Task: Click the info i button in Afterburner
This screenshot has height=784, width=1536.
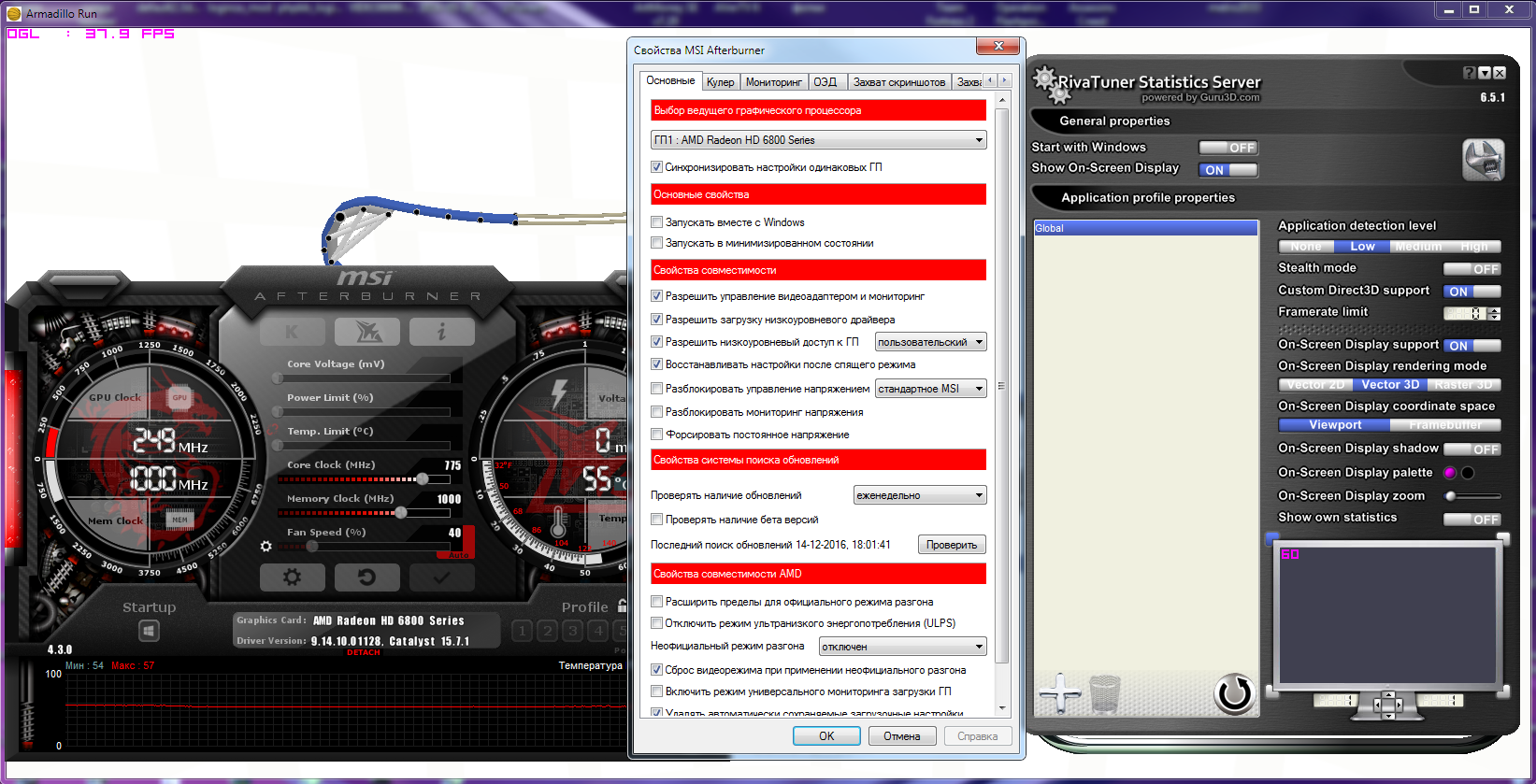Action: pos(441,332)
